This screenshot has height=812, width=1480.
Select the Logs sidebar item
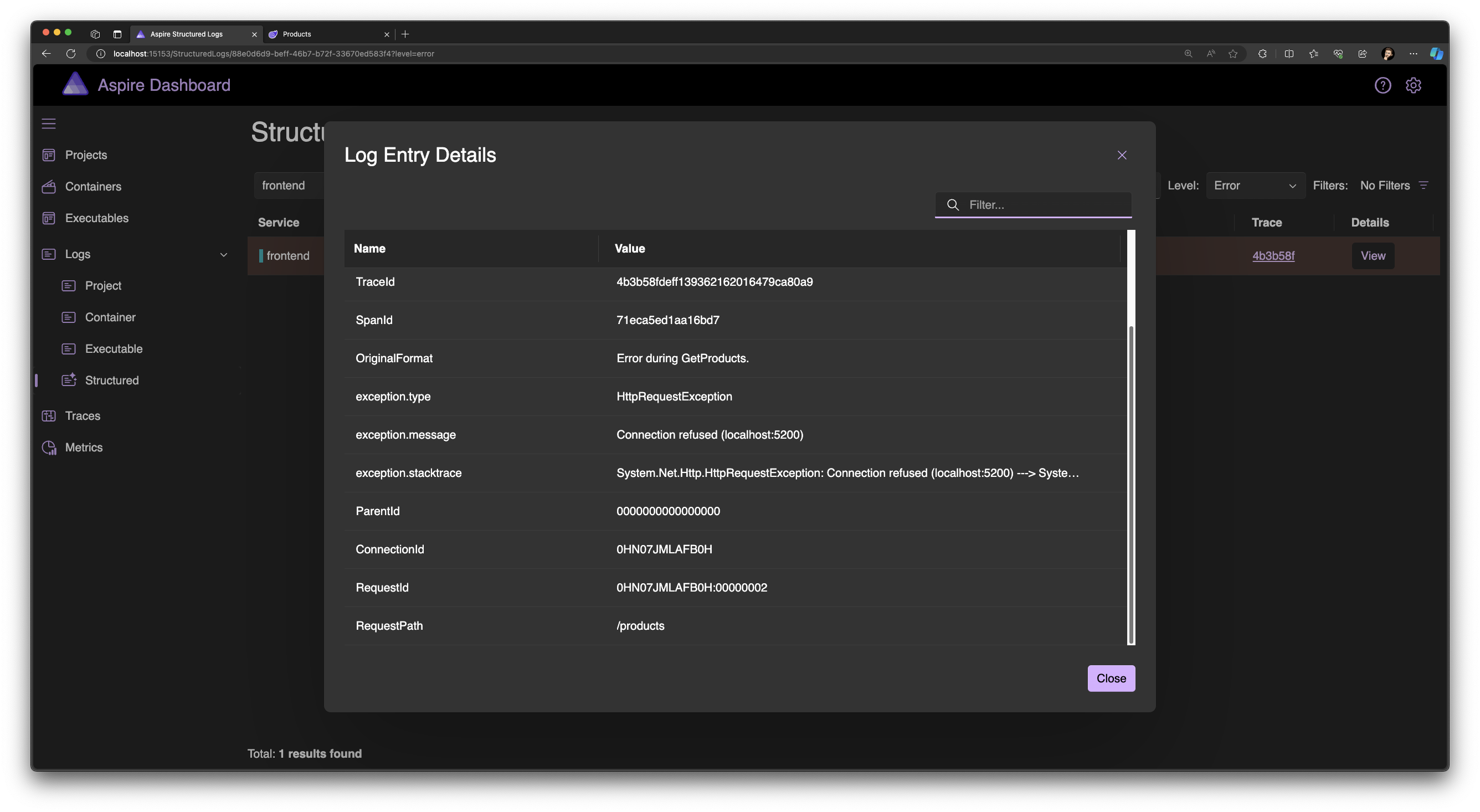pyautogui.click(x=78, y=254)
